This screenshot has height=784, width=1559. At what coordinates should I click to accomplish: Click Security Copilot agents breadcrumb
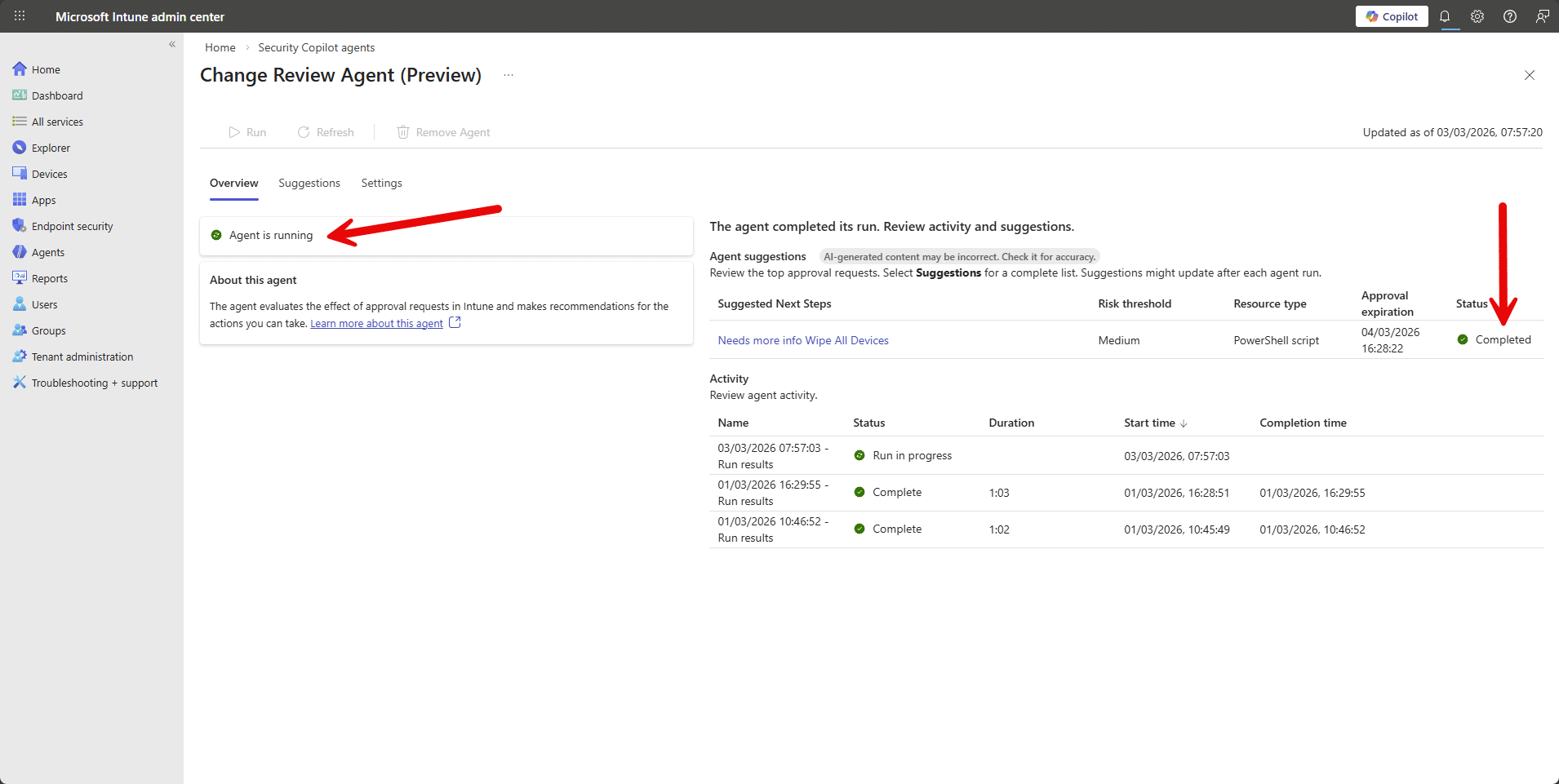[316, 47]
